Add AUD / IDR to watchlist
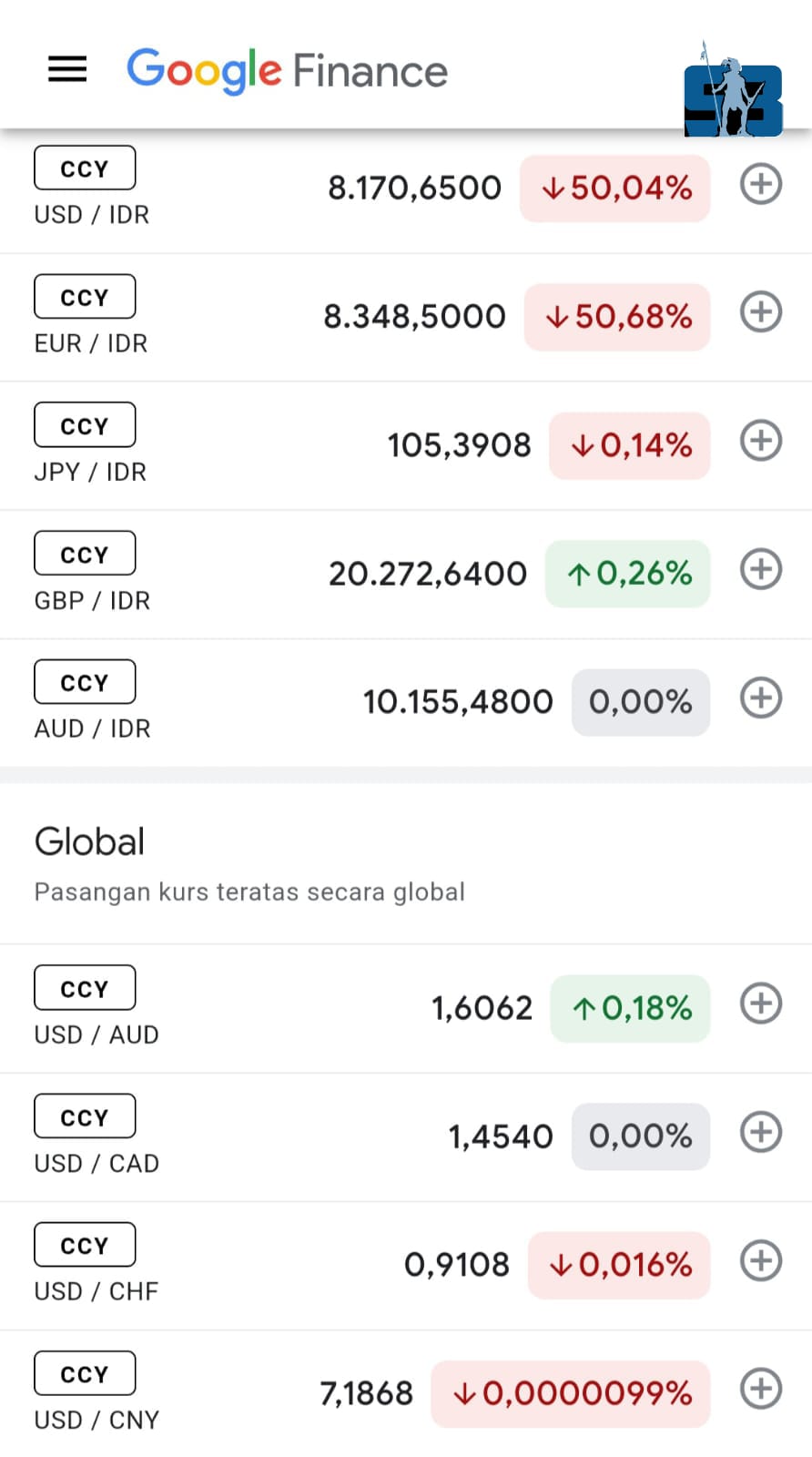The image size is (812, 1457). pos(760,698)
